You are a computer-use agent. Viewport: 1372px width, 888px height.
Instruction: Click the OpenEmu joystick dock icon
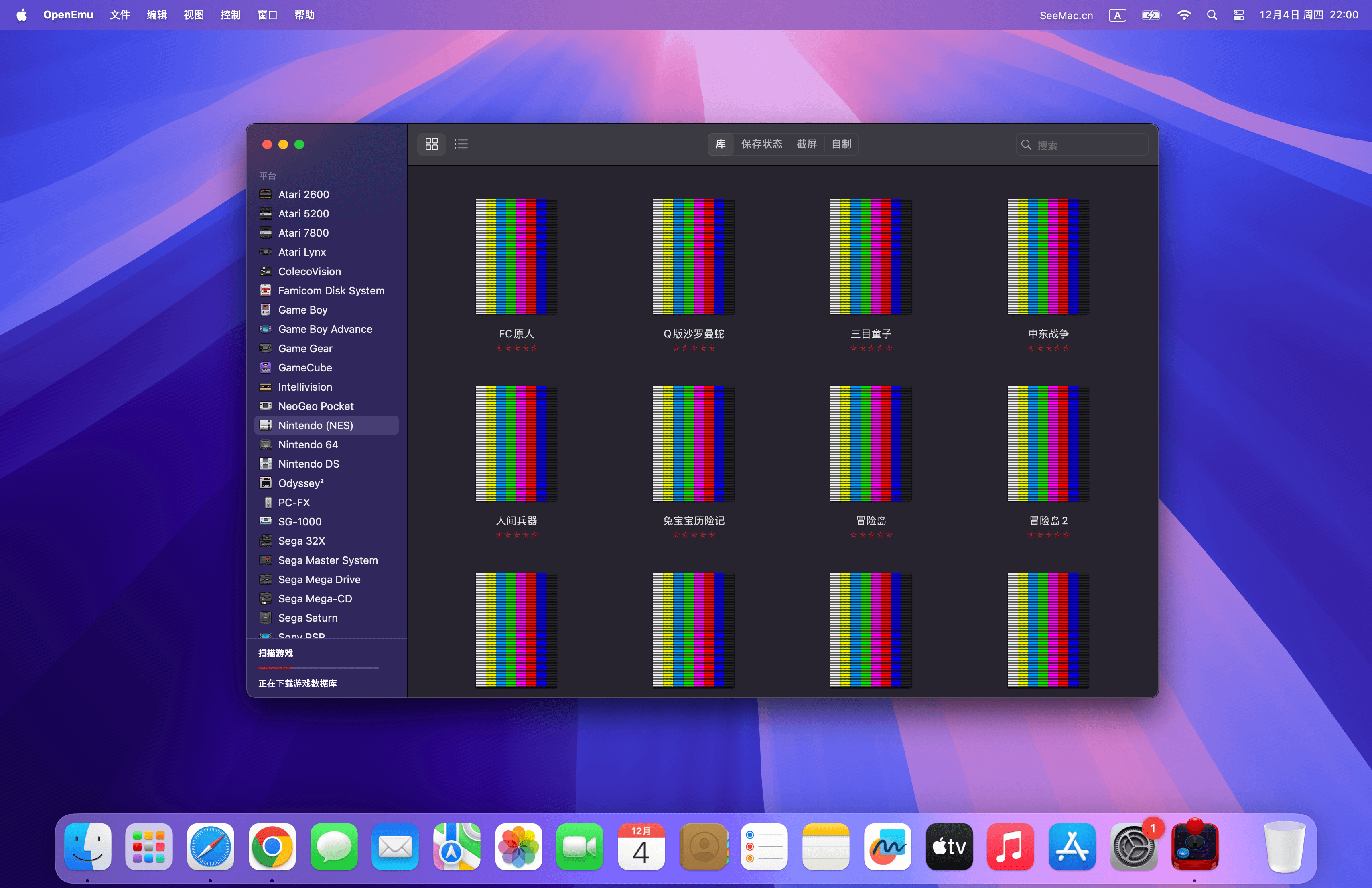(1194, 847)
